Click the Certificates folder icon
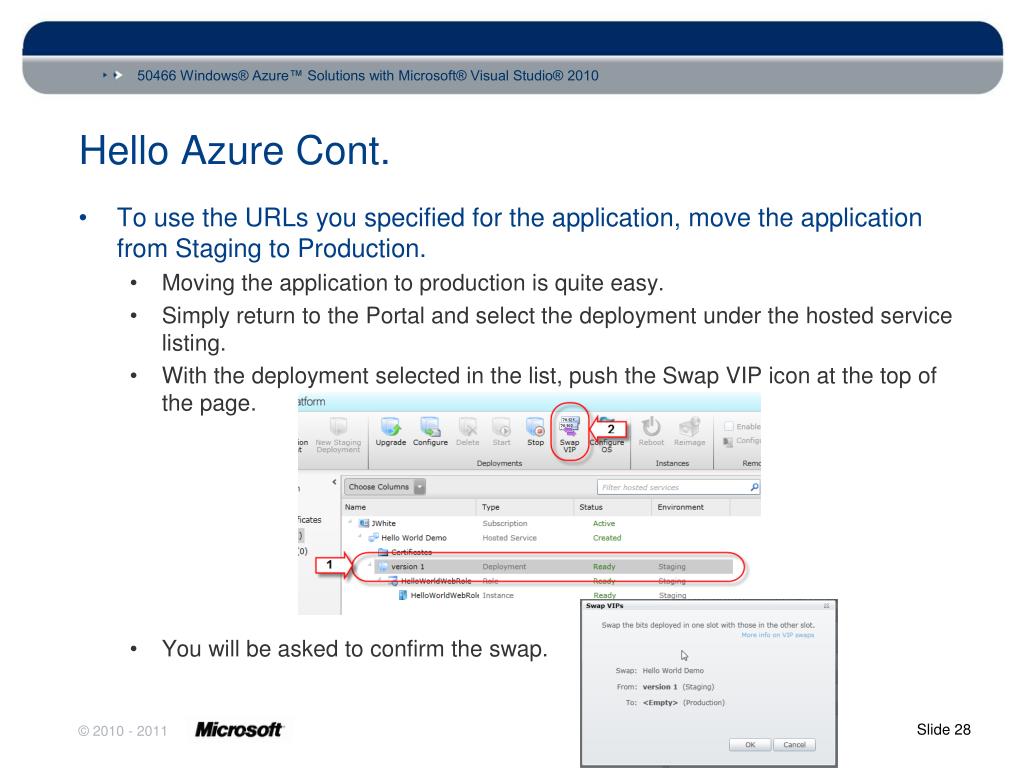Image resolution: width=1024 pixels, height=768 pixels. (383, 552)
